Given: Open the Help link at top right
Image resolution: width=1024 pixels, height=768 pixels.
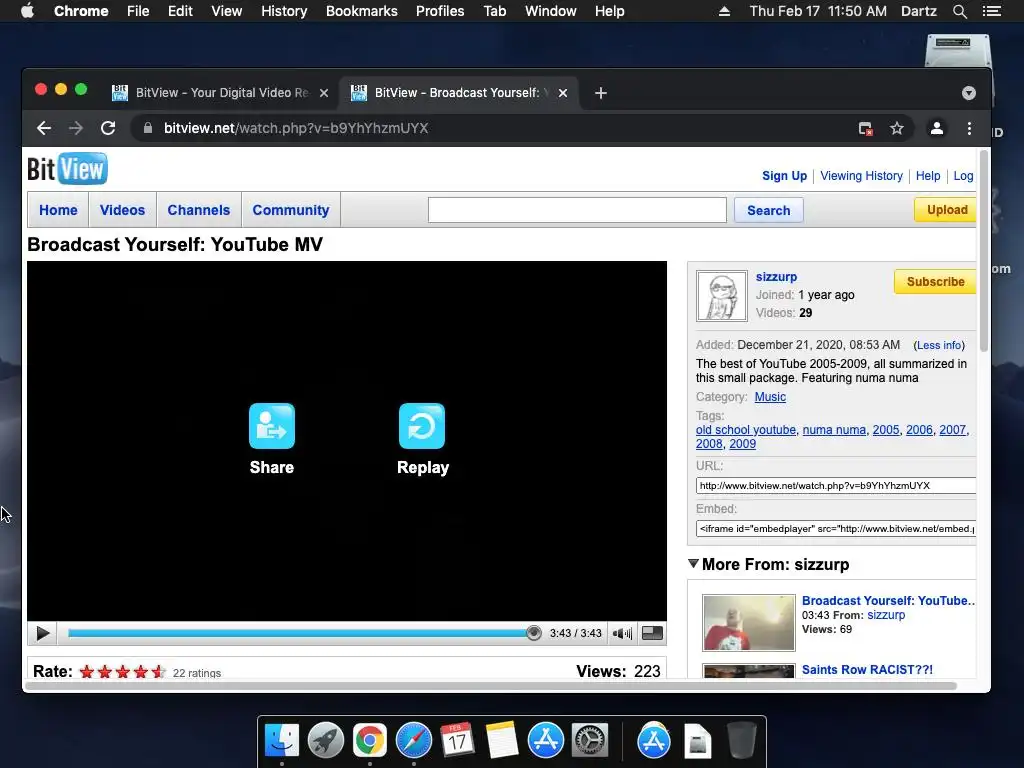Looking at the screenshot, I should click(928, 176).
